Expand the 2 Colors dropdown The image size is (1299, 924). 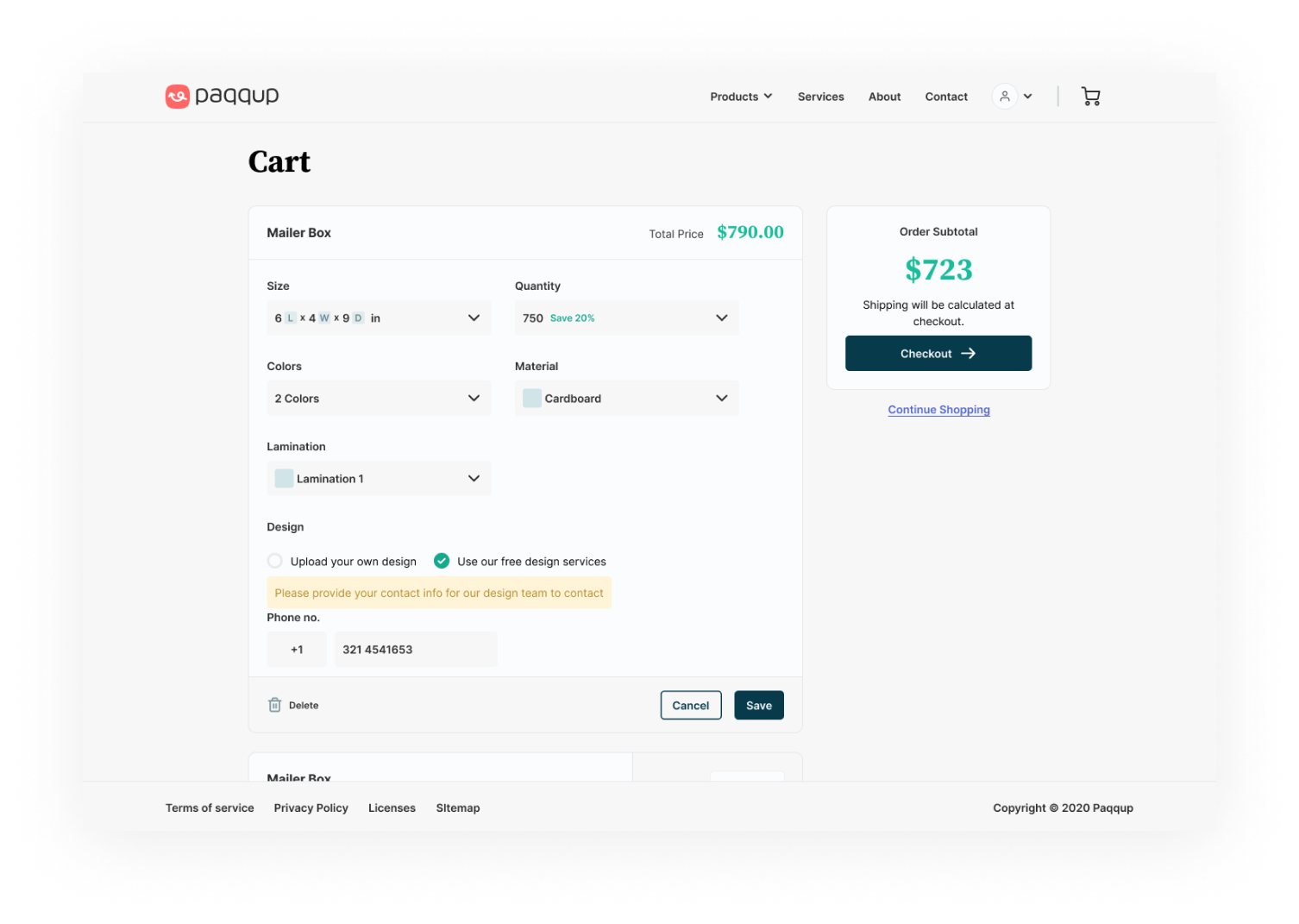379,398
